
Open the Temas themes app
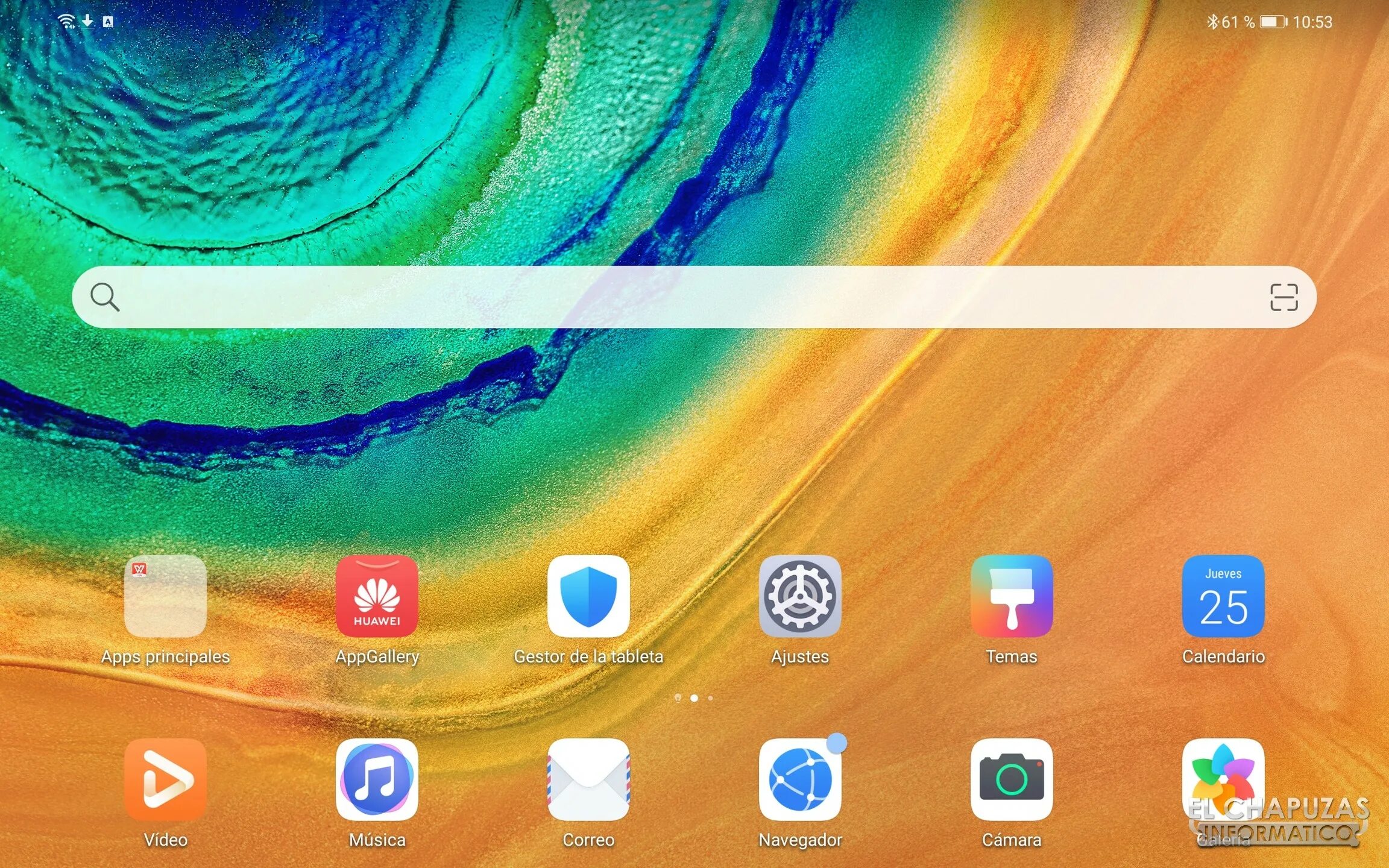click(x=1012, y=596)
